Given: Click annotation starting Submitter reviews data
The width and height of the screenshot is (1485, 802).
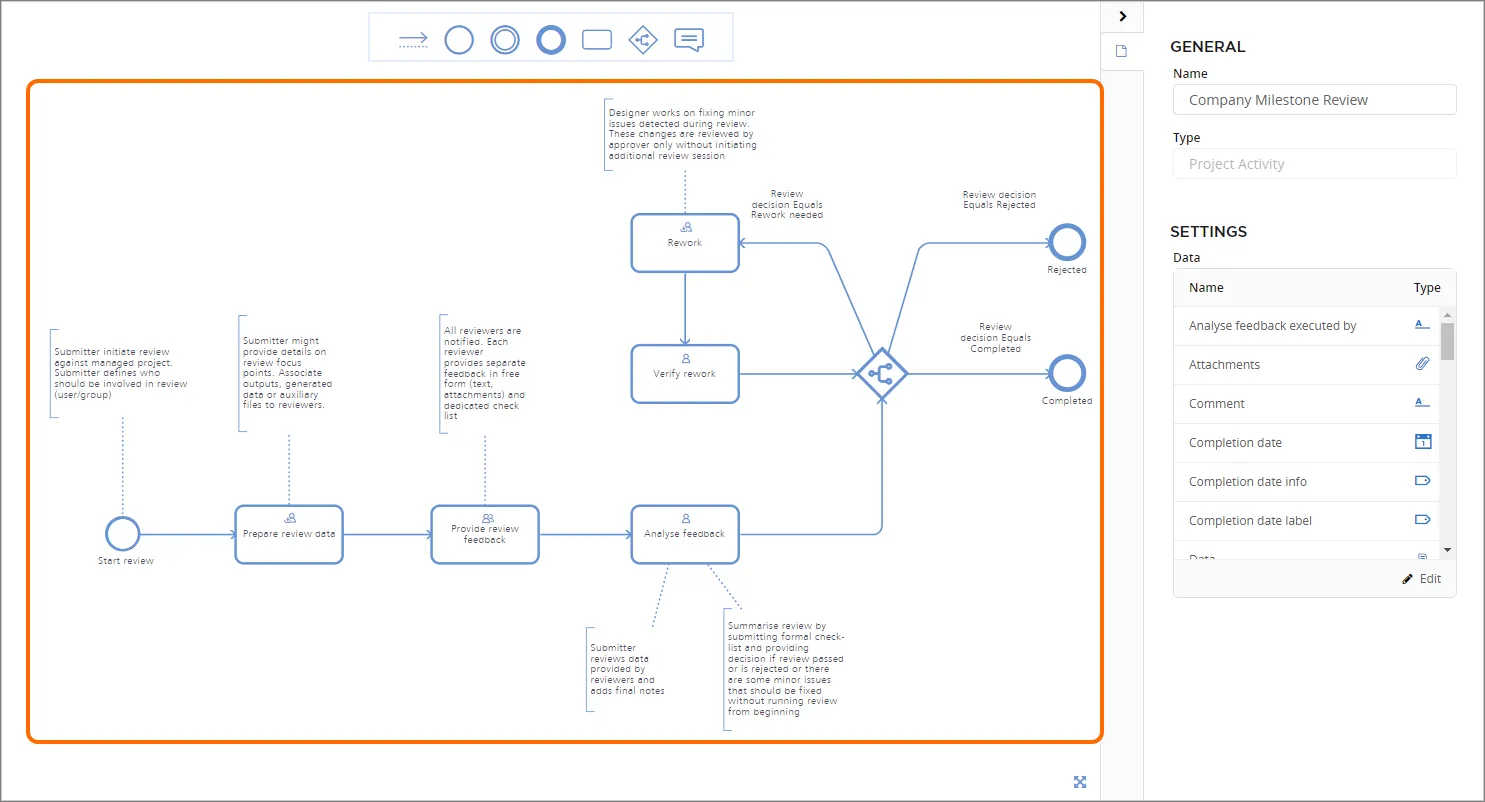Looking at the screenshot, I should pos(627,669).
